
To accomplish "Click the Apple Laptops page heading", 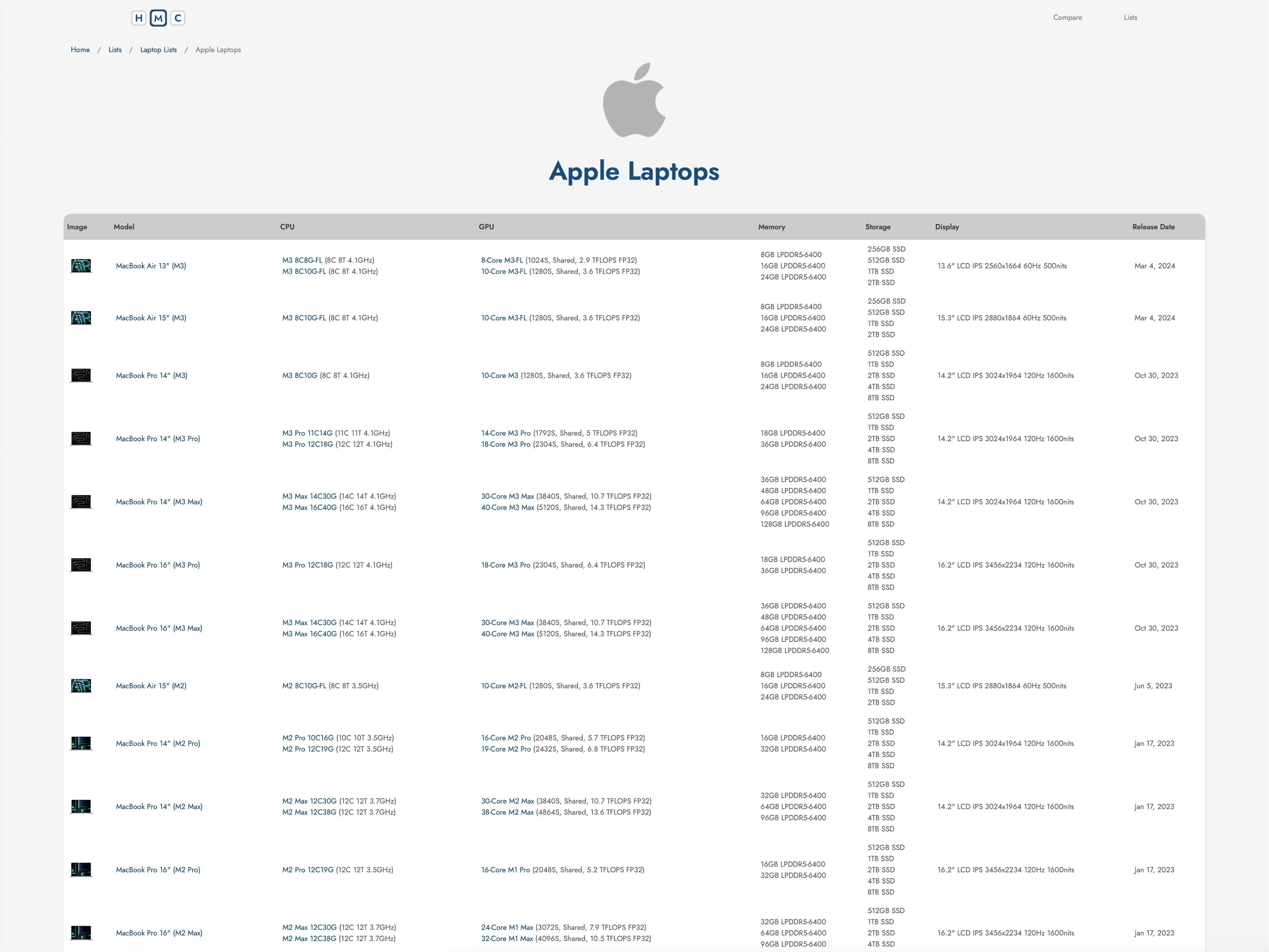I will (634, 171).
